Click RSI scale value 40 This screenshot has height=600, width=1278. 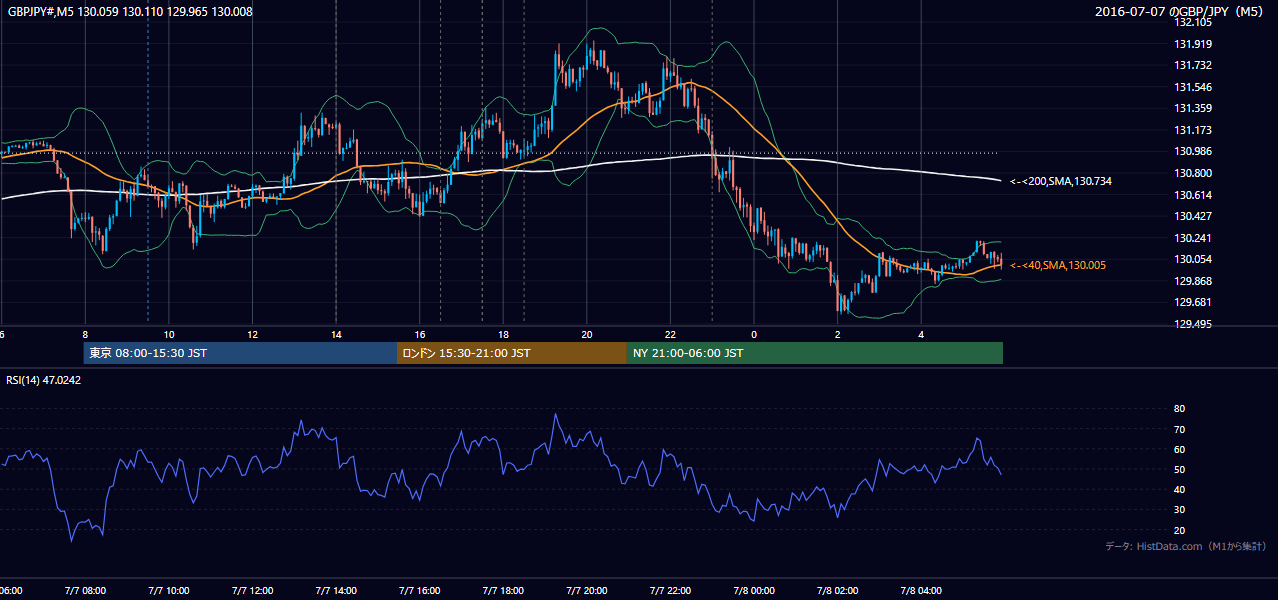[x=1179, y=489]
